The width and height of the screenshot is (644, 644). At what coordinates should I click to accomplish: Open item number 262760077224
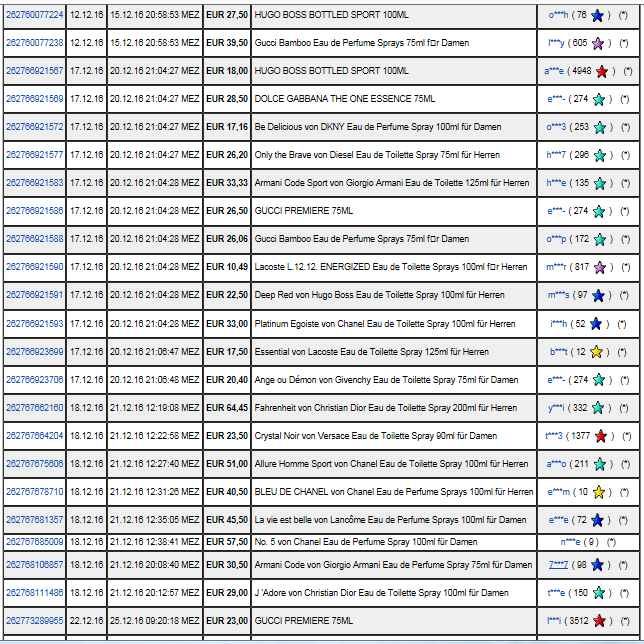(x=35, y=15)
